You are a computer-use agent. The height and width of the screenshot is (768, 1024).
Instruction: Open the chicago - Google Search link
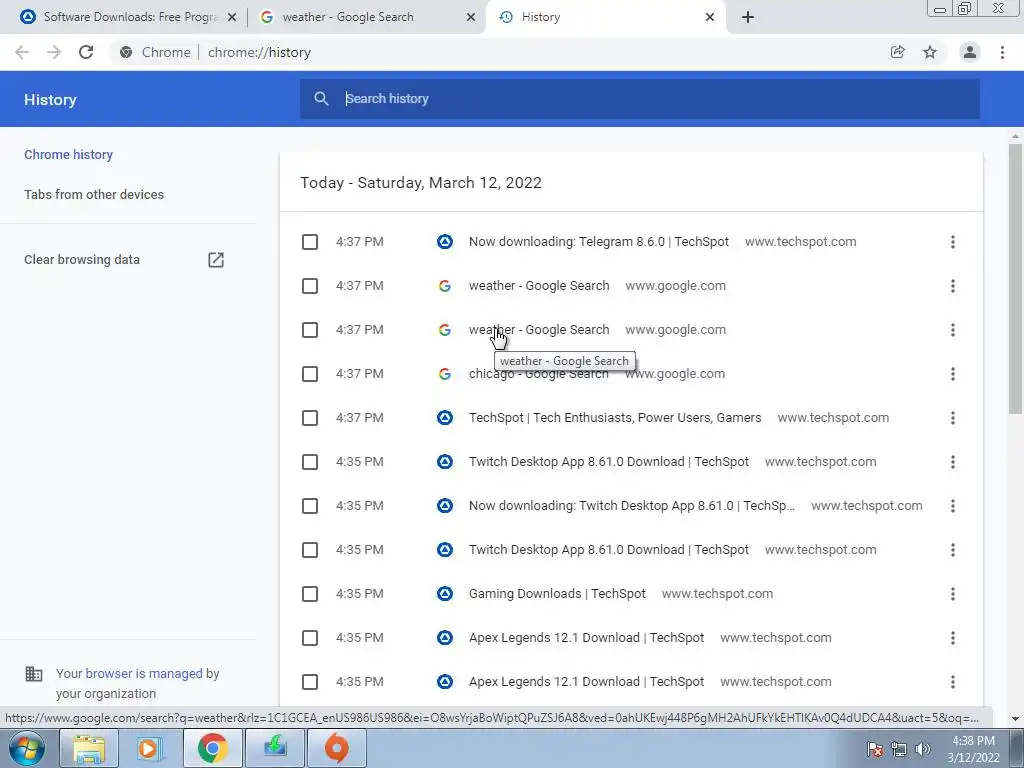(538, 374)
